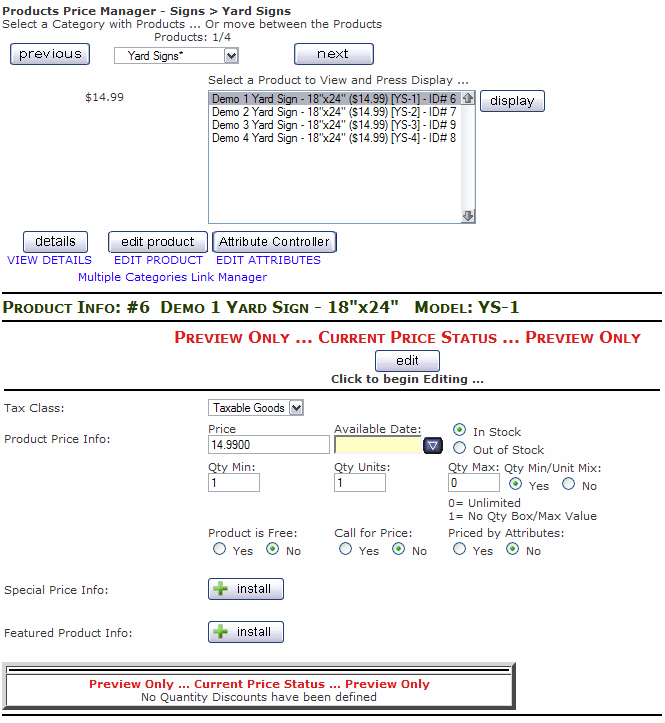Select Demo 4 Yard Sign in list

(x=335, y=137)
